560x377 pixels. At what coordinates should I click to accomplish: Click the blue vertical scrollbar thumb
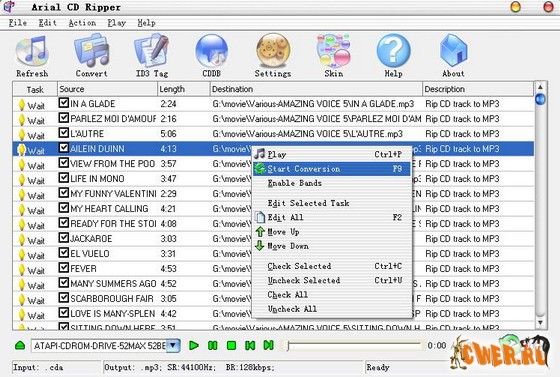pyautogui.click(x=540, y=99)
